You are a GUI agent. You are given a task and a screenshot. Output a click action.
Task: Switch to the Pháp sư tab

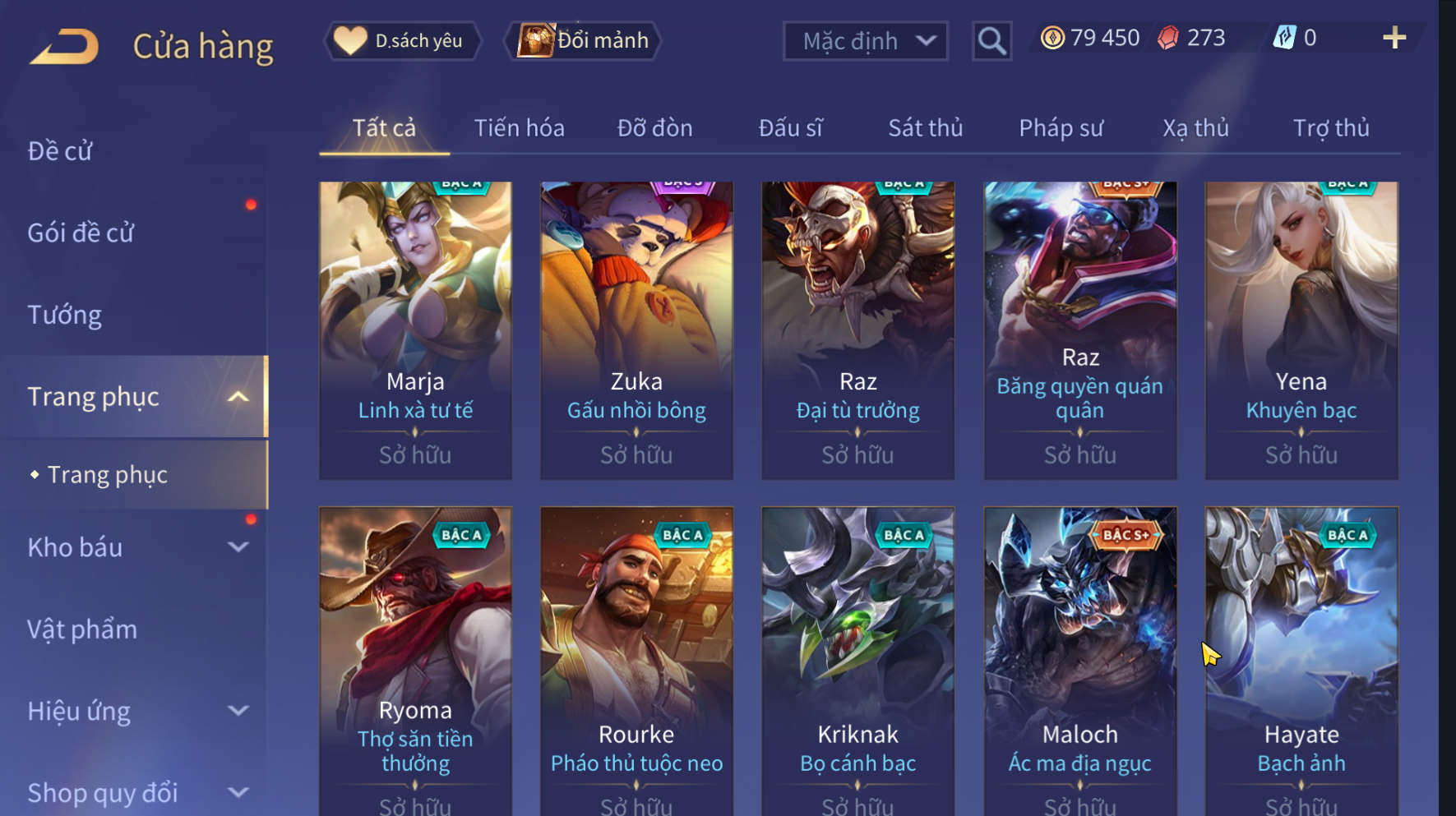click(1061, 128)
